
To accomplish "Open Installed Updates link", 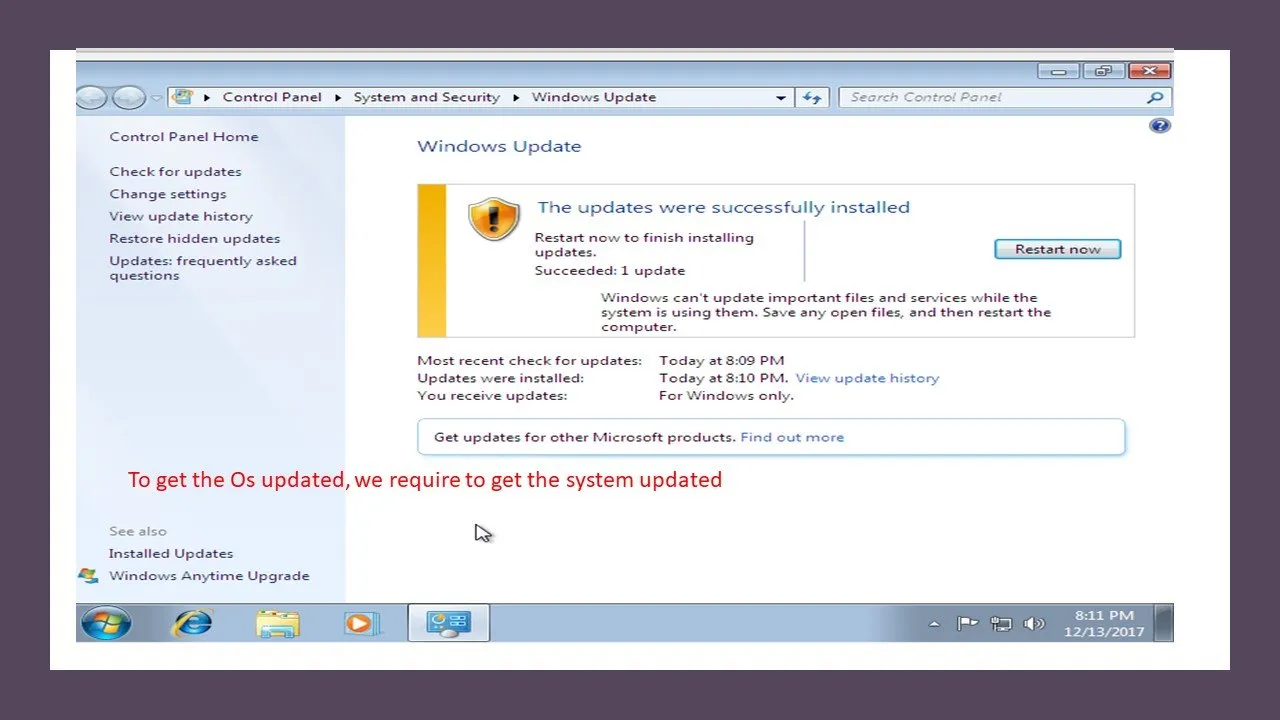I will click(x=171, y=553).
